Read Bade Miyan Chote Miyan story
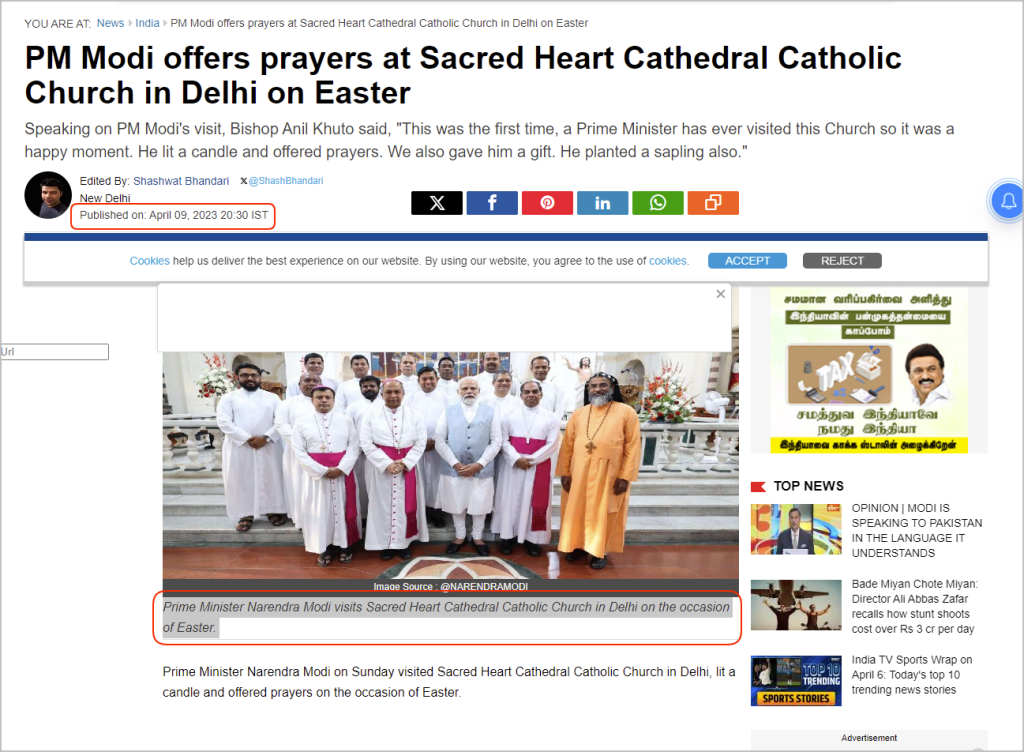 [914, 606]
